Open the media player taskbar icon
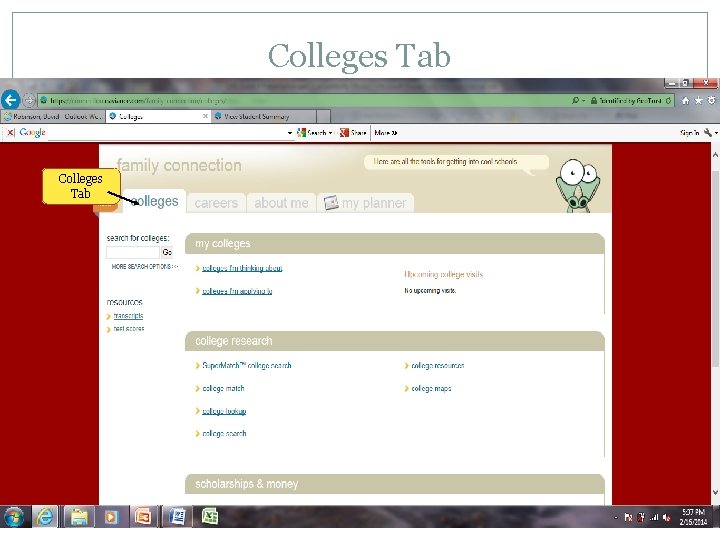This screenshot has height=540, width=720. (111, 517)
